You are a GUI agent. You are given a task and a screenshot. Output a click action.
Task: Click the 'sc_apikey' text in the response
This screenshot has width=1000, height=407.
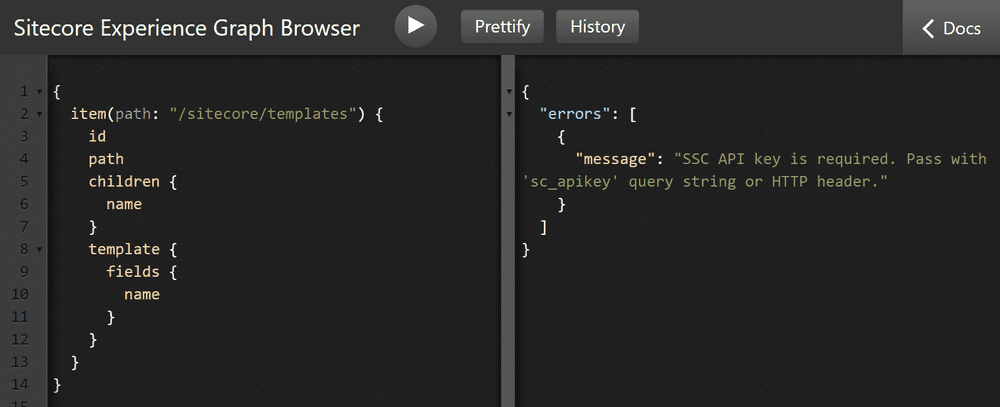pyautogui.click(x=571, y=182)
